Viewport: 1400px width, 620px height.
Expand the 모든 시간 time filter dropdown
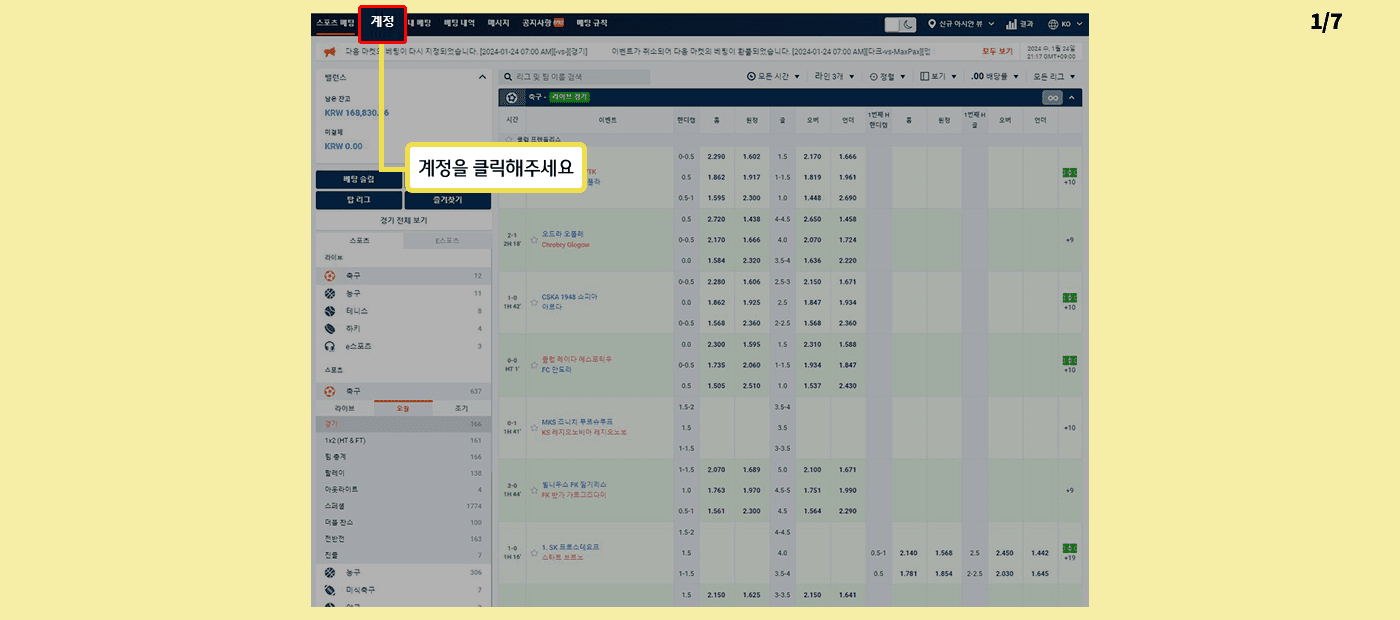click(774, 76)
